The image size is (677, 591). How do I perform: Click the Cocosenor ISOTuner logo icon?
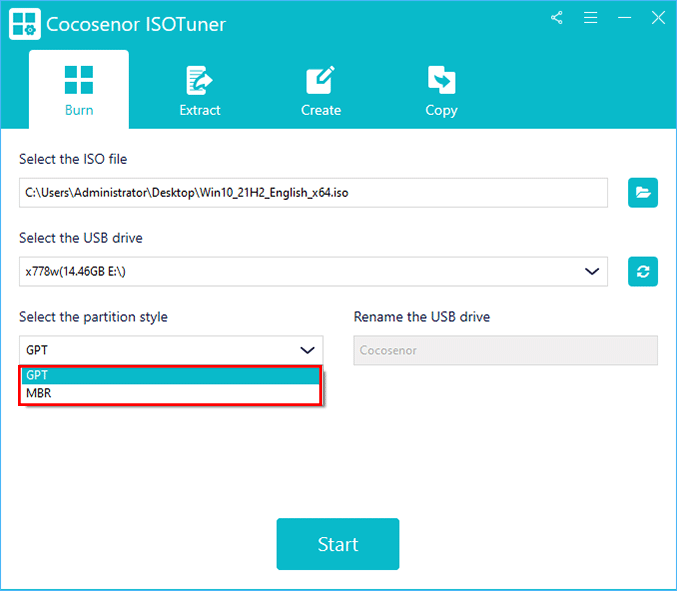[x=25, y=24]
